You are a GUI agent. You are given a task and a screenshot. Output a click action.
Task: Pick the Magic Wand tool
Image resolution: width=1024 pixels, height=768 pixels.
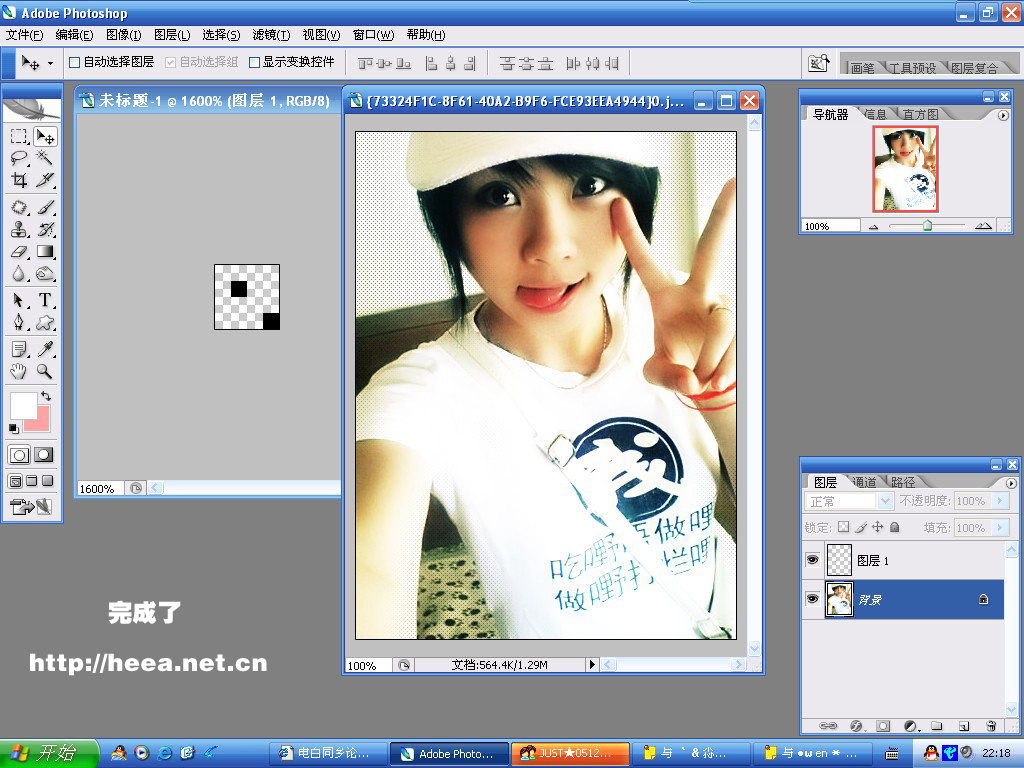coord(45,158)
